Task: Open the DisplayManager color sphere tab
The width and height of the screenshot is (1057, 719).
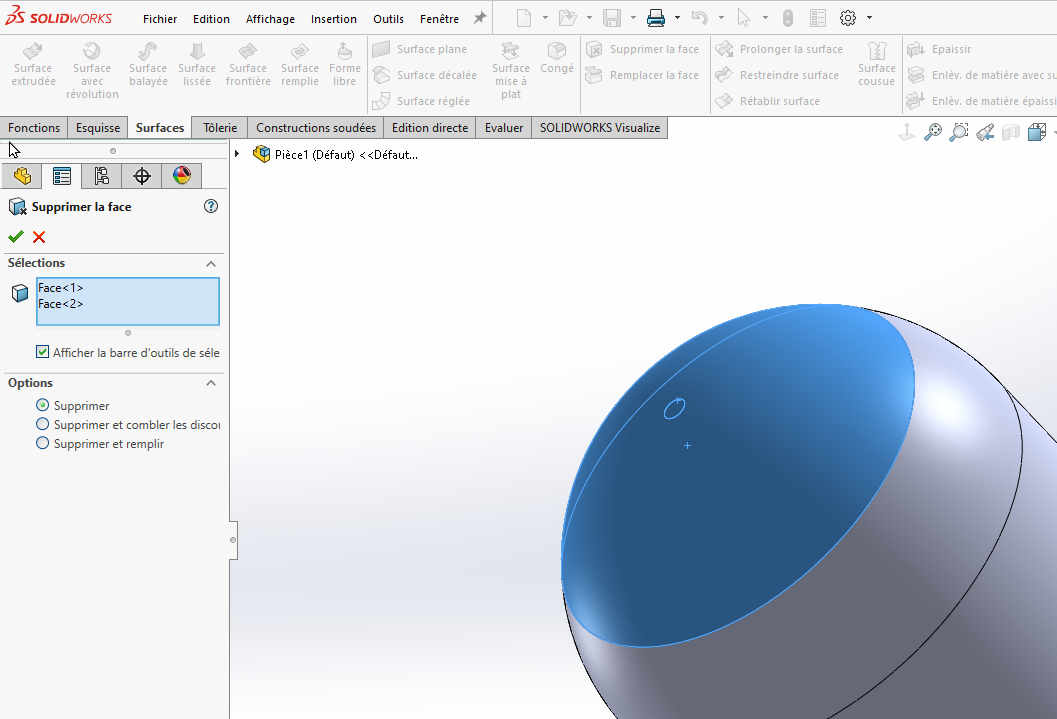Action: (181, 176)
